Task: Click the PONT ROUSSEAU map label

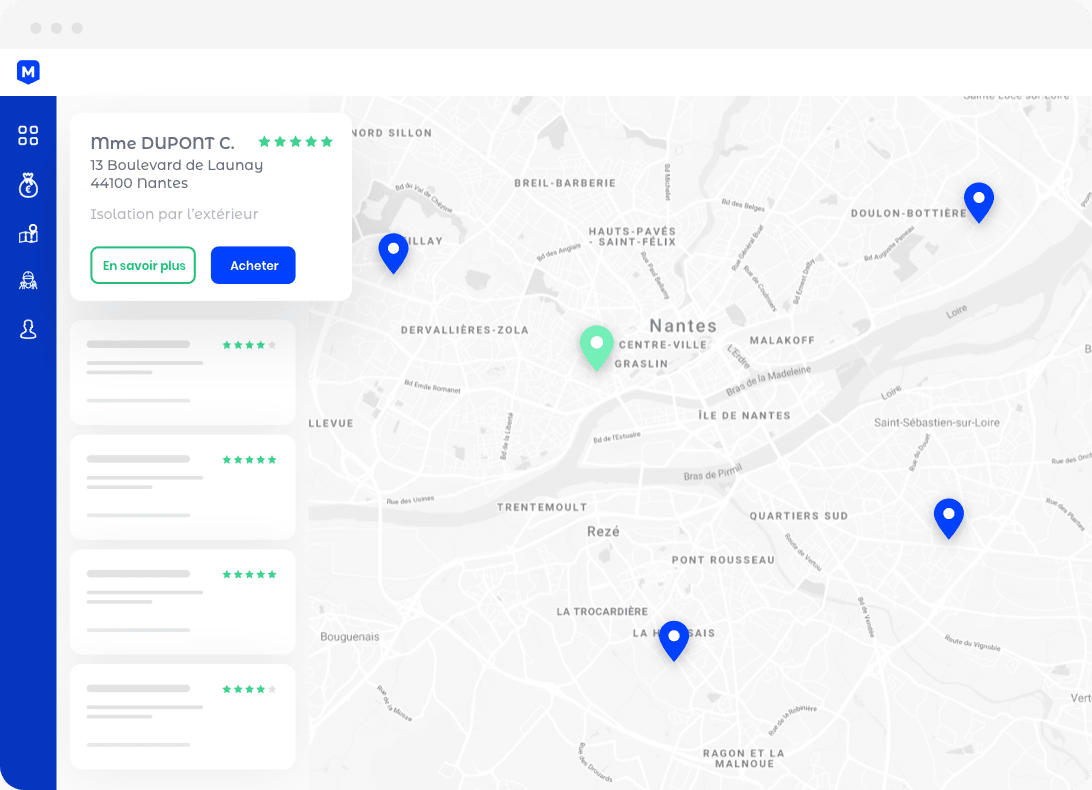Action: click(723, 559)
